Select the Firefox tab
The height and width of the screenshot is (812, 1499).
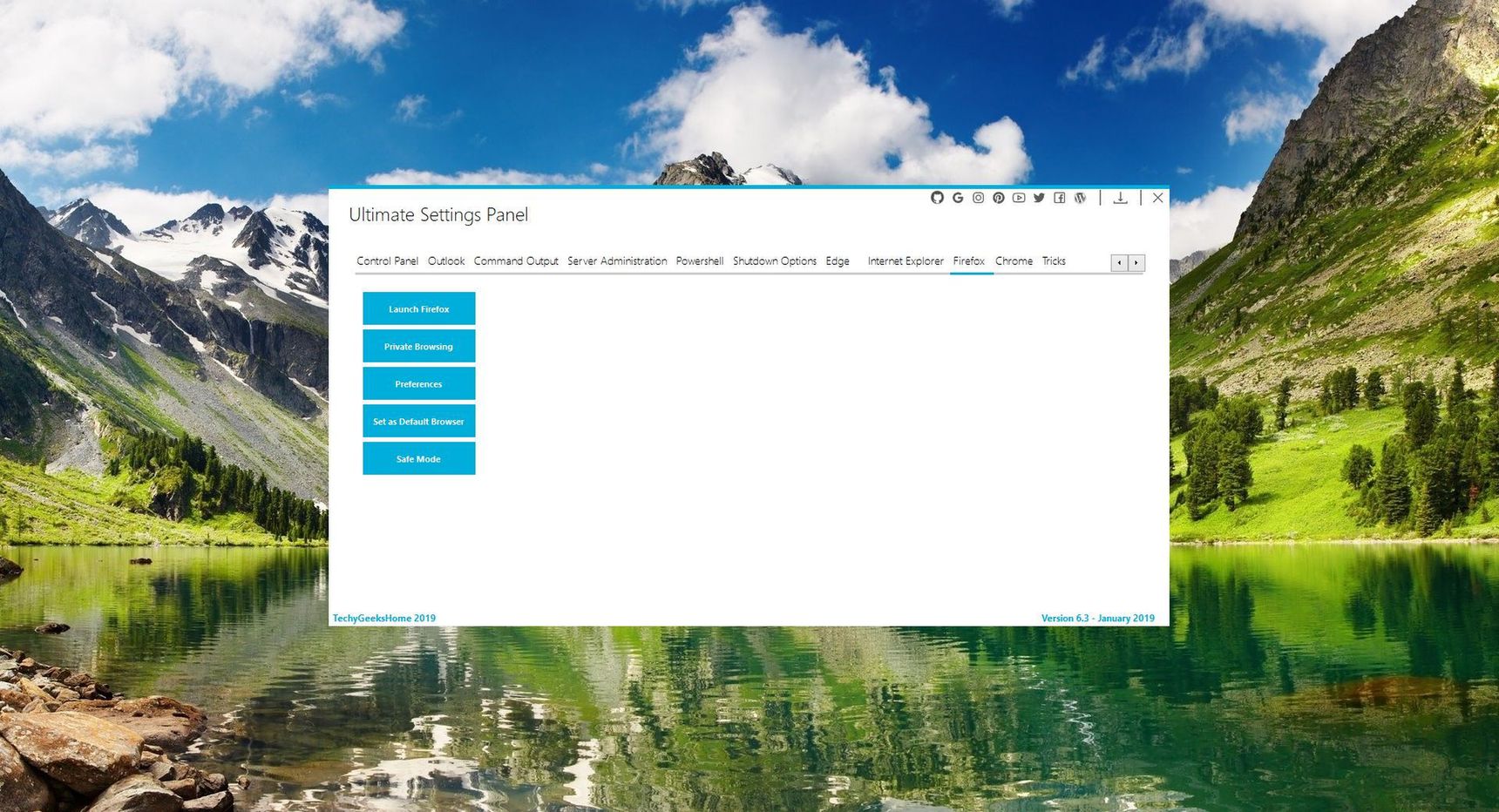tap(969, 261)
